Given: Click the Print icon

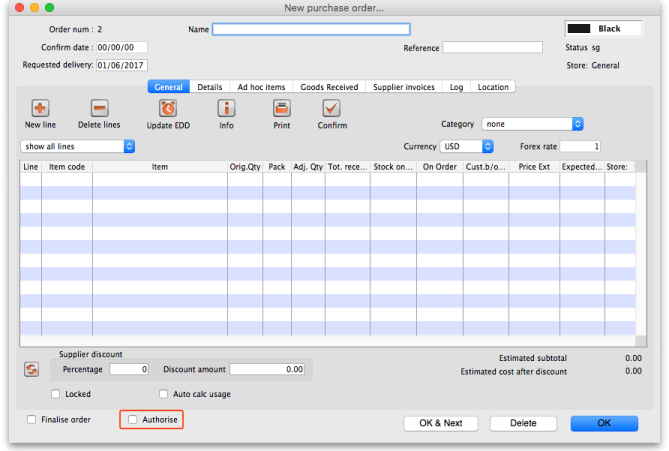Looking at the screenshot, I should pyautogui.click(x=282, y=109).
